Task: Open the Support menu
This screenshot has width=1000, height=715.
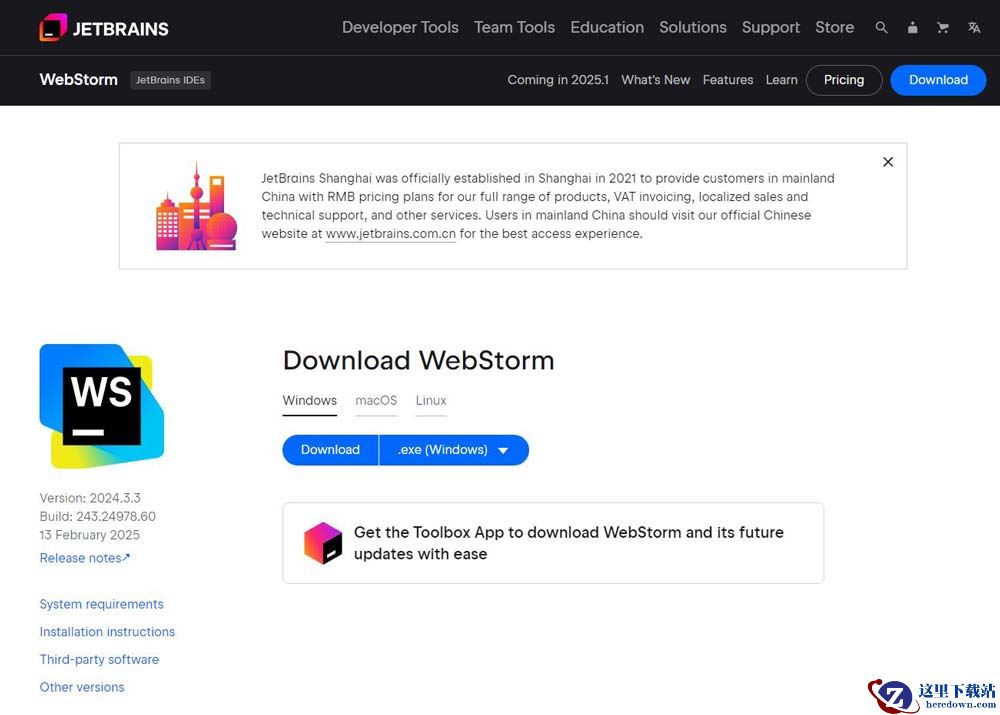Action: point(770,27)
